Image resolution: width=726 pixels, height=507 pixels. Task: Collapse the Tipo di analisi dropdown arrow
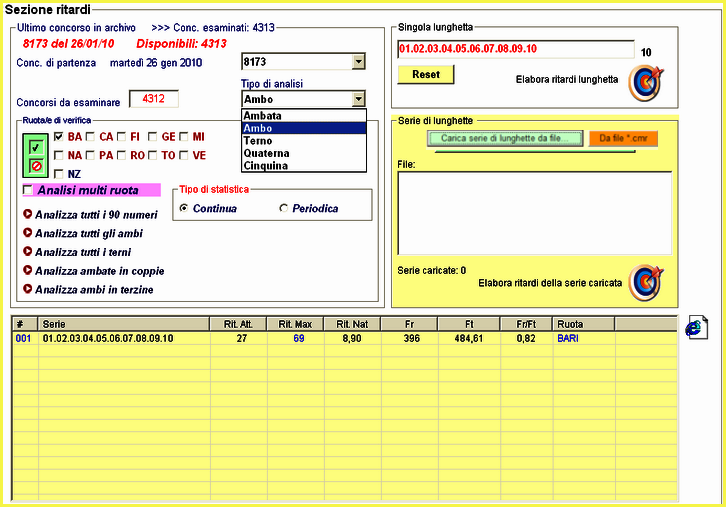[x=358, y=99]
